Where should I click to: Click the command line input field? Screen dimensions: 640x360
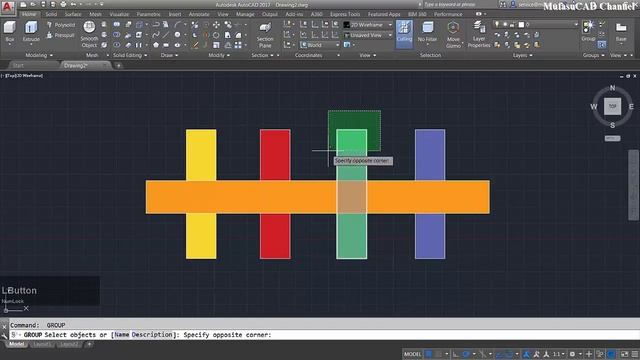[324, 335]
